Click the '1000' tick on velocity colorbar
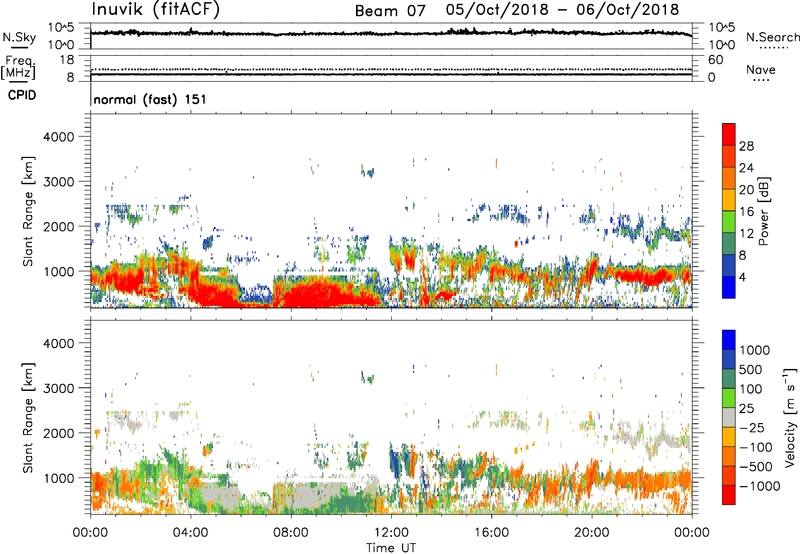Image resolution: width=800 pixels, height=554 pixels. coord(755,350)
